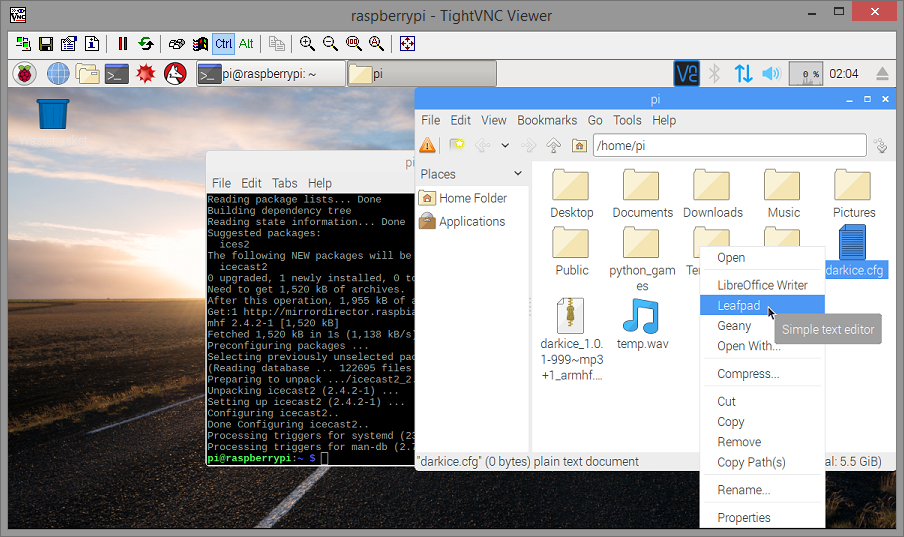Click the eject tray icon

coord(882,74)
